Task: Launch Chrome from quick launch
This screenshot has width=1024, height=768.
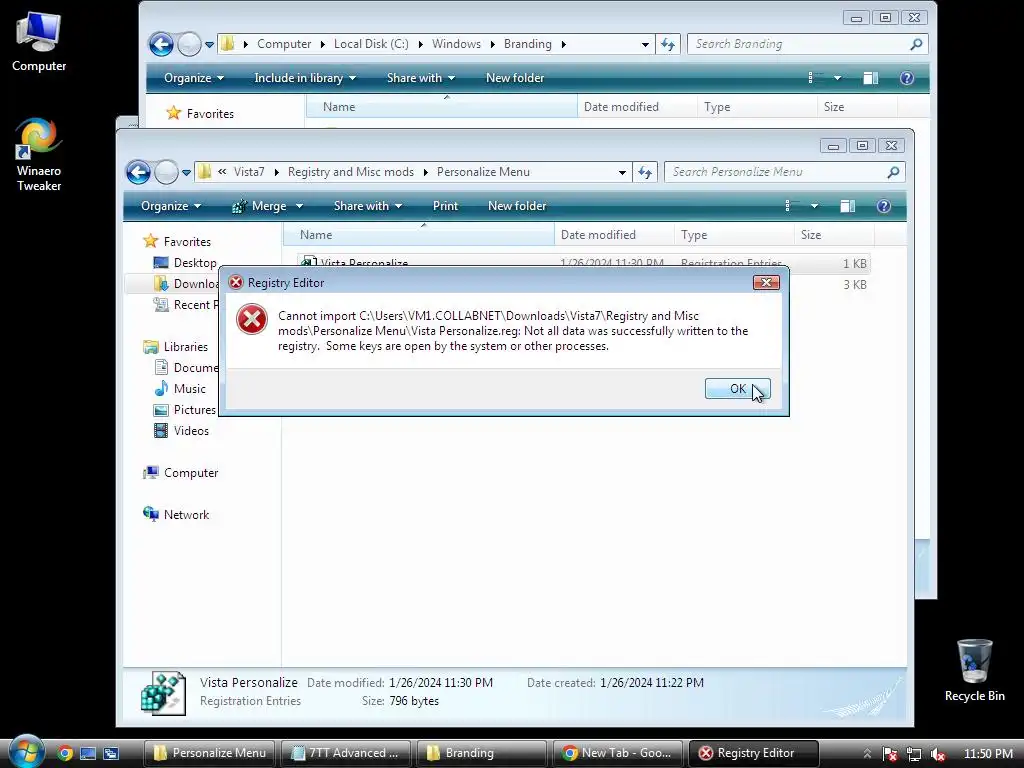Action: (x=65, y=753)
